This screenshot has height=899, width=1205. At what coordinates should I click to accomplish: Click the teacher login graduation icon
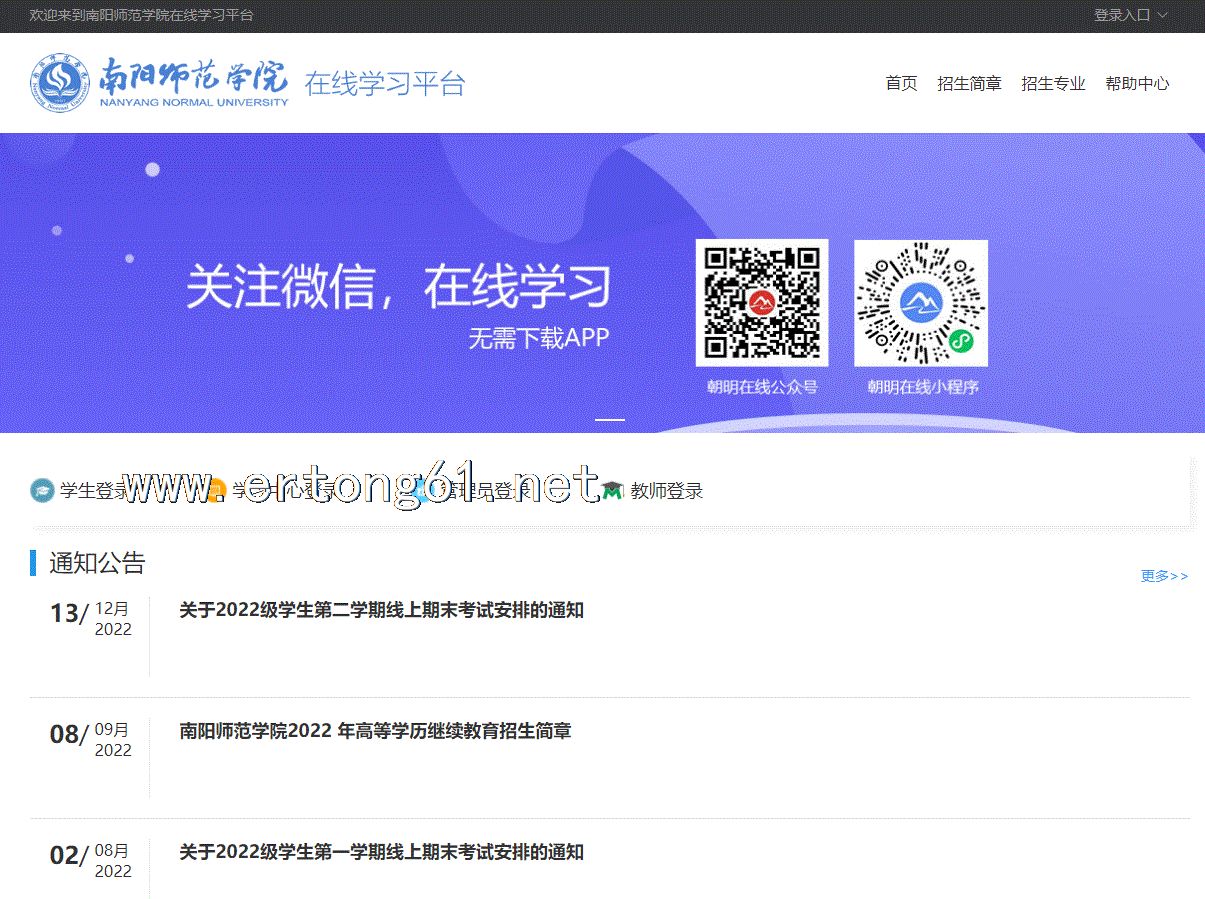click(612, 491)
